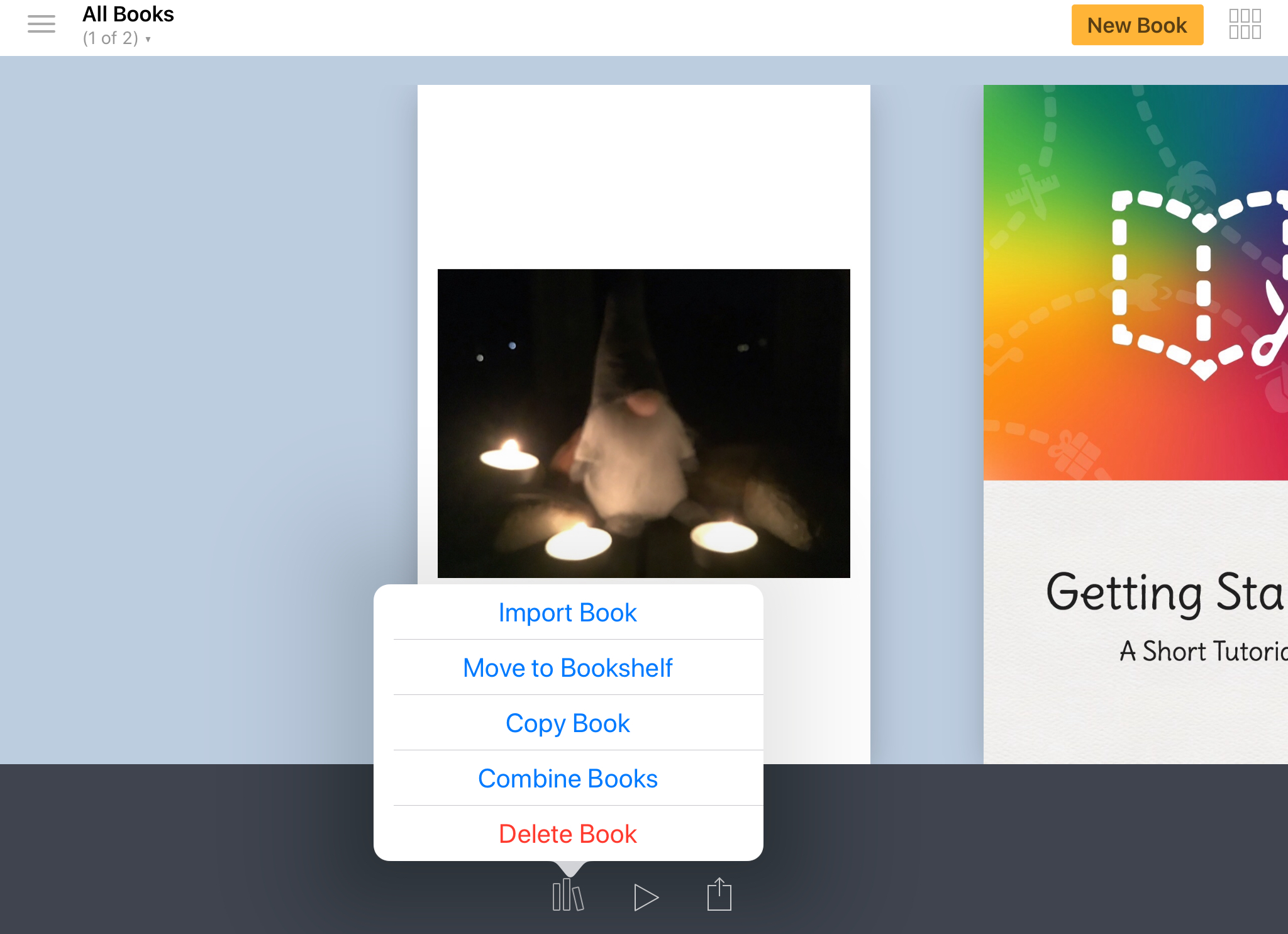Open the share export icon
The image size is (1288, 934).
click(x=719, y=894)
